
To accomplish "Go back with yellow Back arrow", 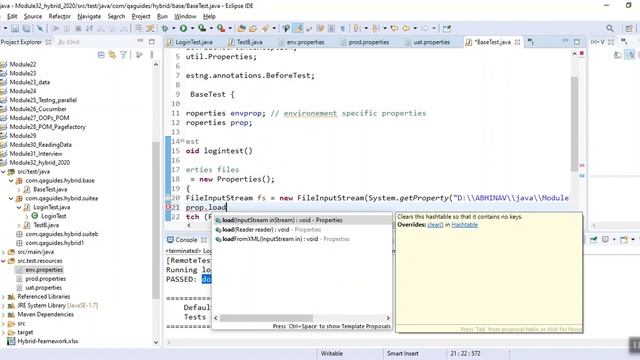I will [x=406, y=29].
